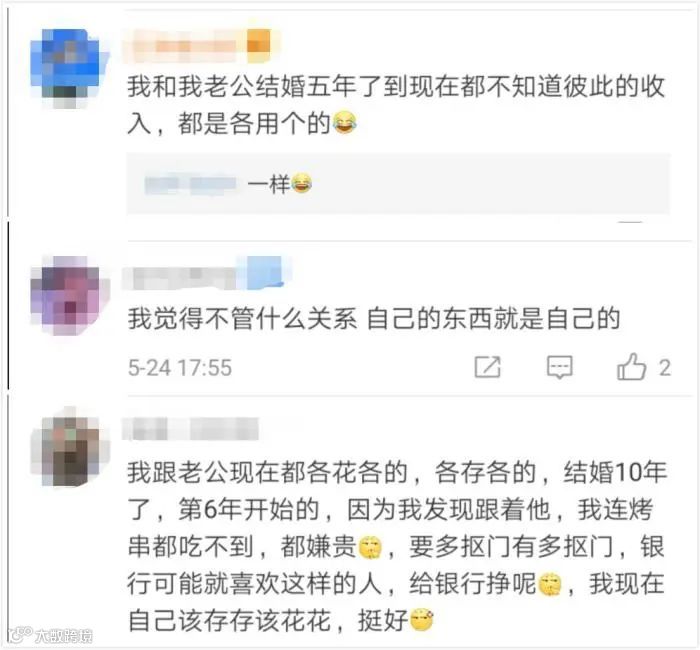
Task: Open the second commenter's blurred username
Action: tap(179, 277)
